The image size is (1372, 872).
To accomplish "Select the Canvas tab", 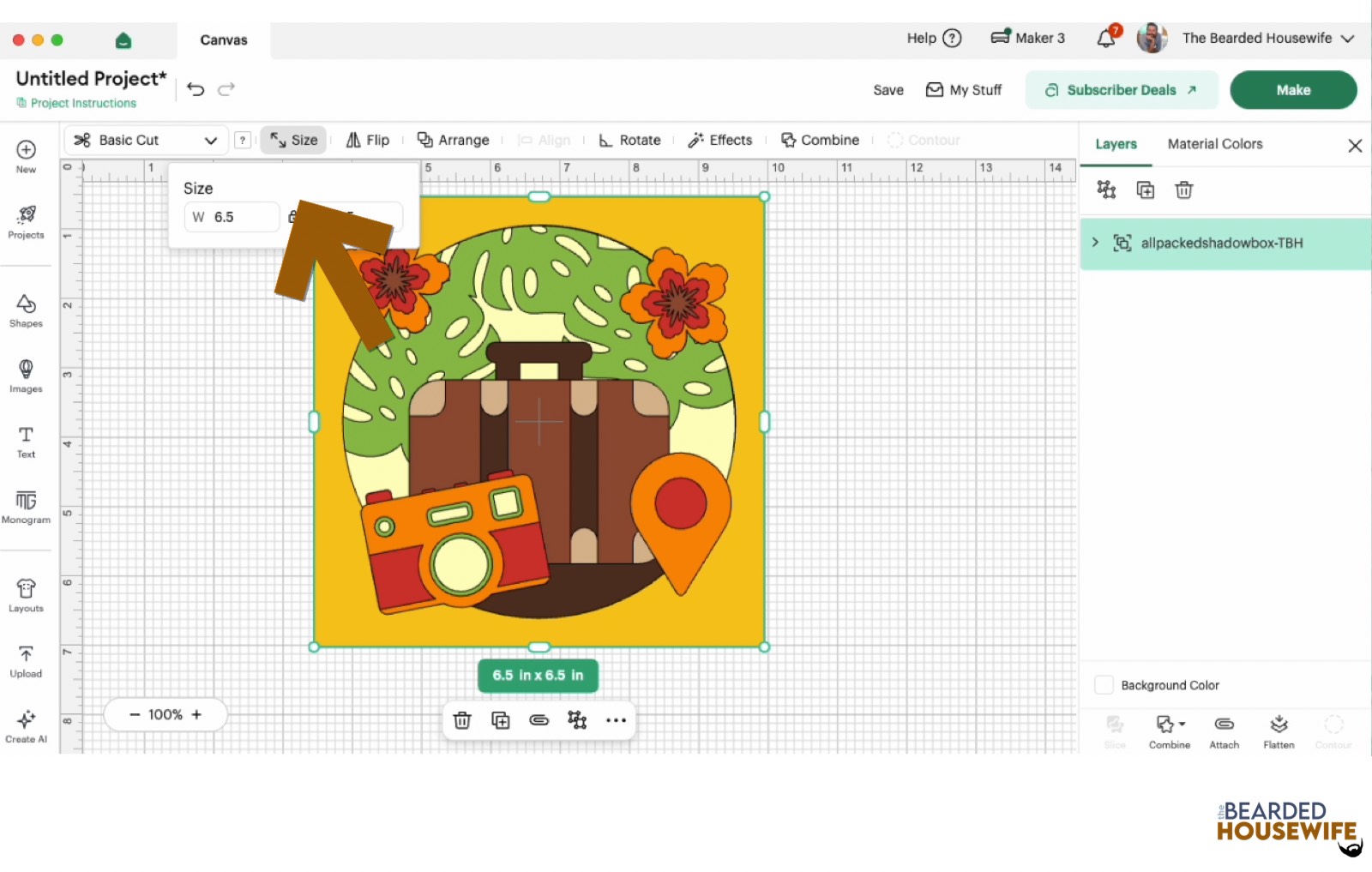I will tap(224, 40).
